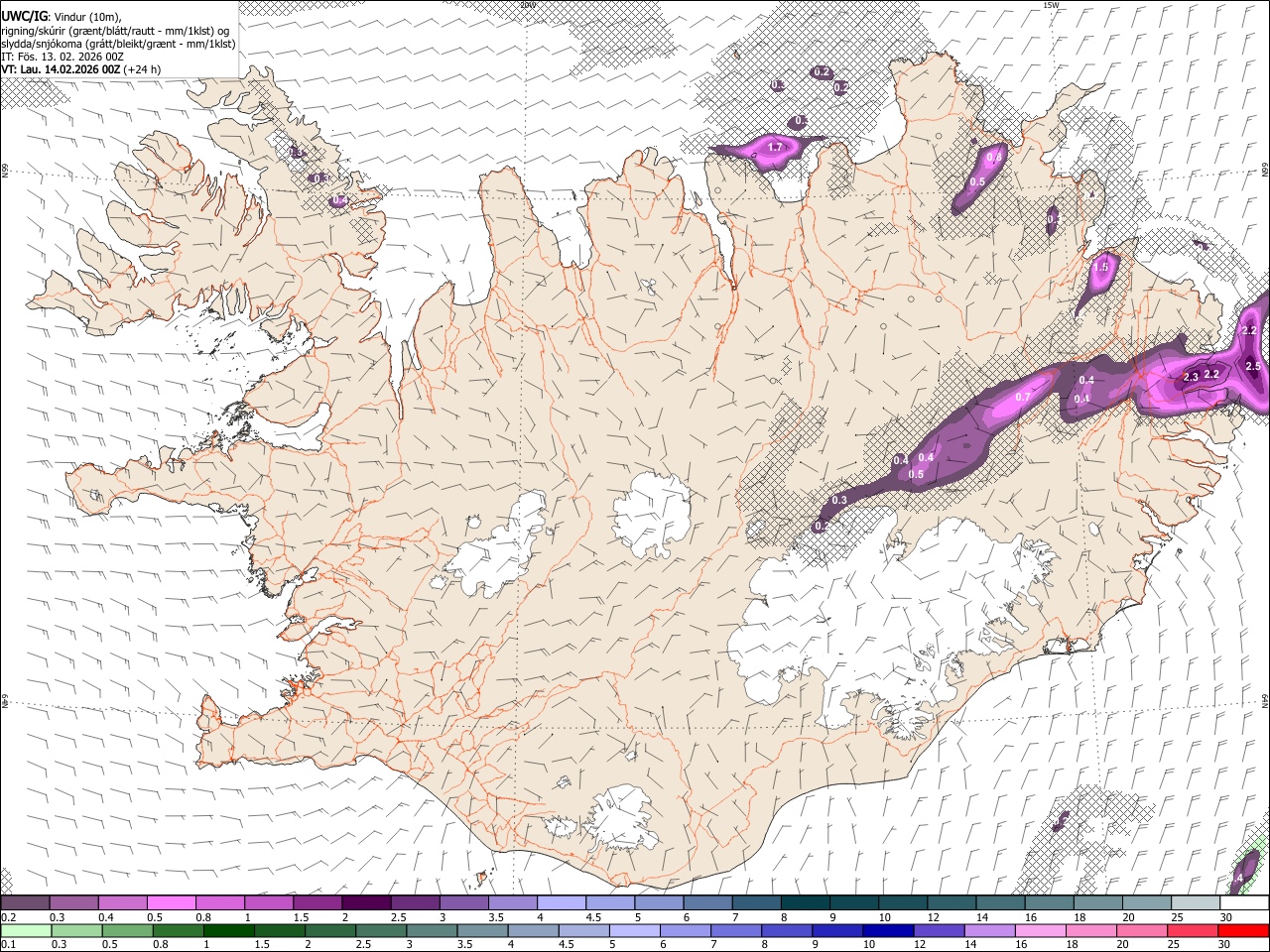Click the 1.7 snowfall value on the map

pyautogui.click(x=776, y=147)
